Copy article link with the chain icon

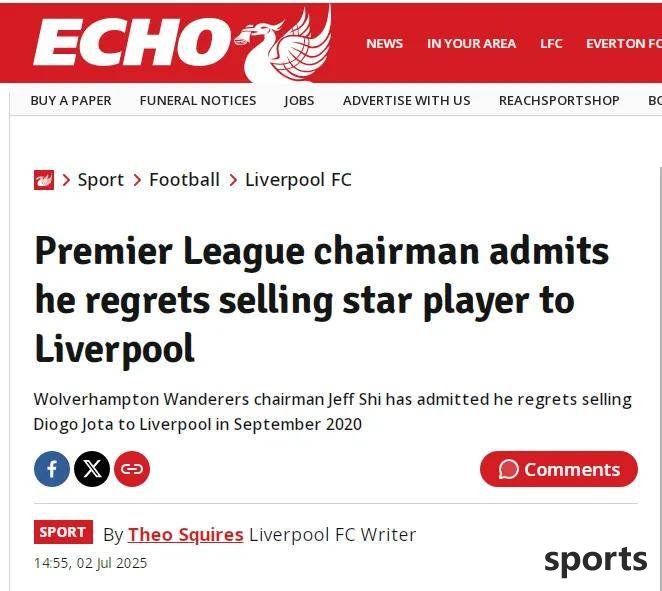(x=132, y=469)
